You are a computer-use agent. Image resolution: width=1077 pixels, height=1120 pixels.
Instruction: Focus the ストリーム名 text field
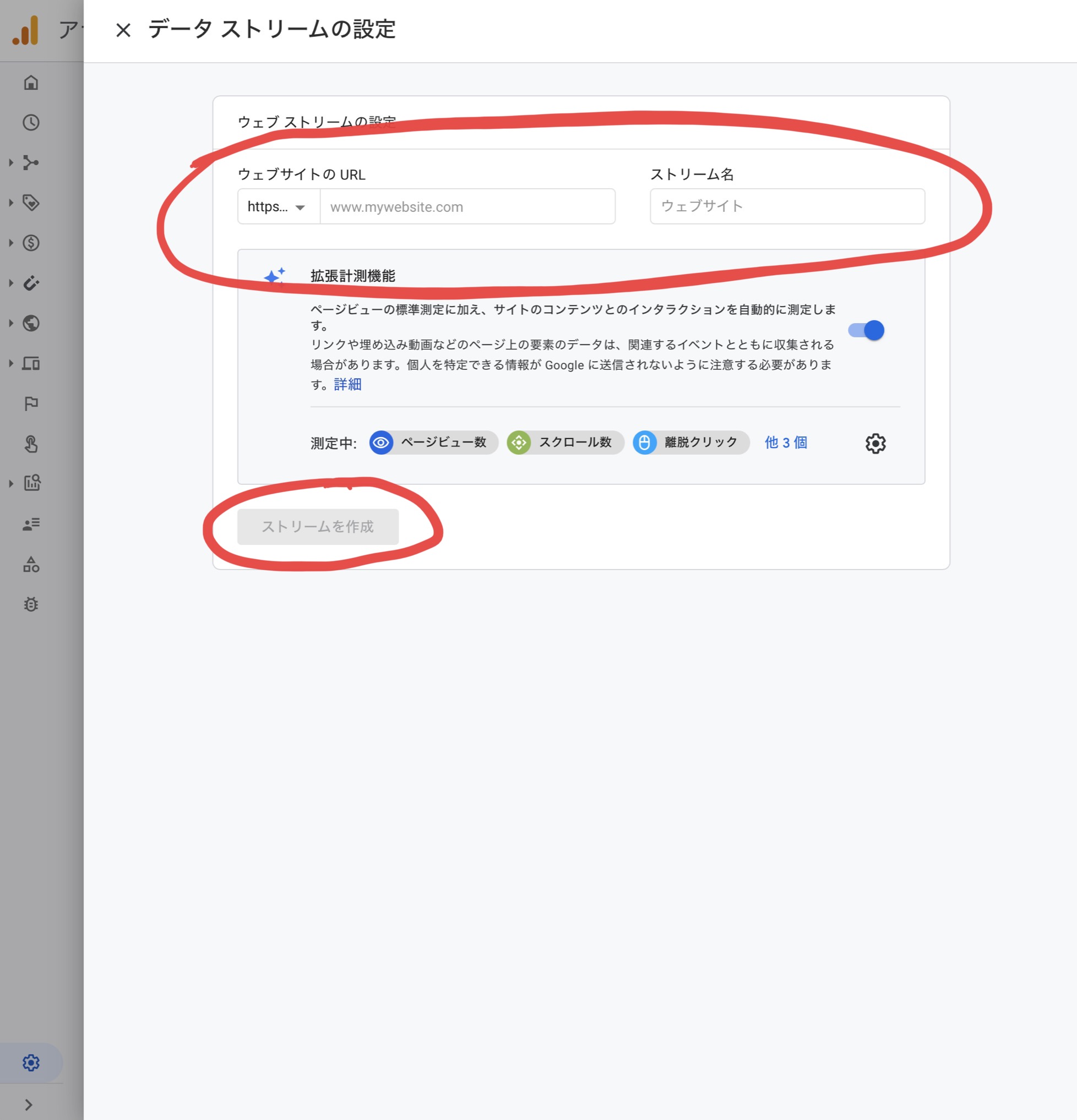pos(787,206)
